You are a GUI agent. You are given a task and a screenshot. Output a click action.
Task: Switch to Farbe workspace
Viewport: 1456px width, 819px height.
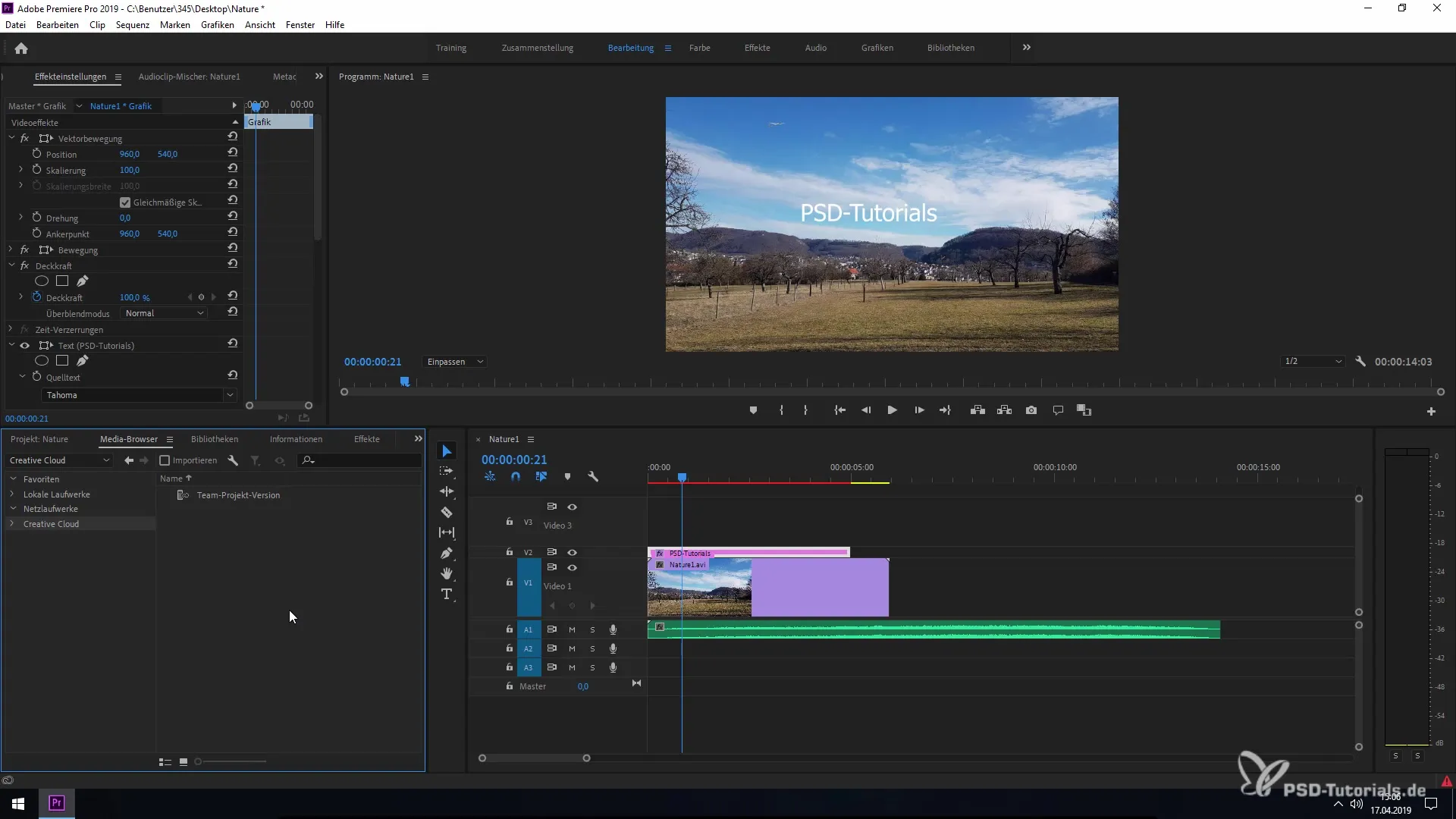pos(699,48)
